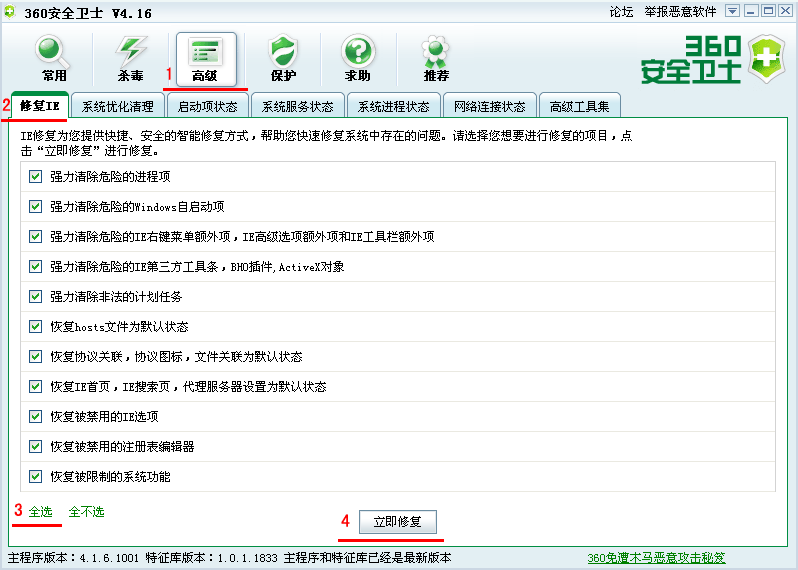Screen dimensions: 798x570
Task: Click the 全不选 deselect all link
Action: point(86,512)
